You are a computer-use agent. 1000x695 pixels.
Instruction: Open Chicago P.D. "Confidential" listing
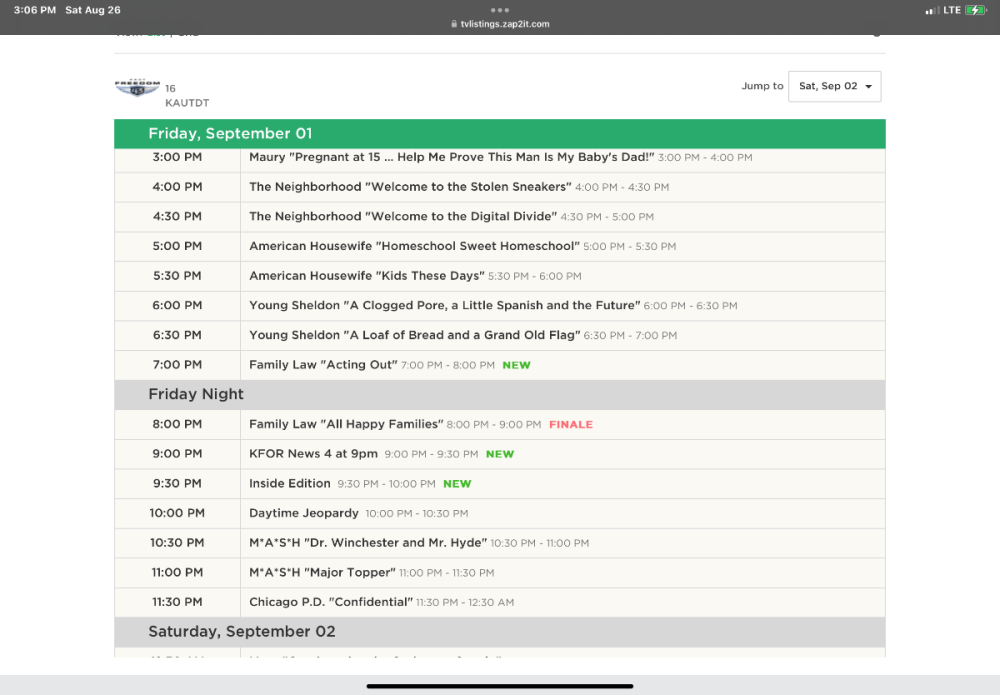click(x=331, y=602)
